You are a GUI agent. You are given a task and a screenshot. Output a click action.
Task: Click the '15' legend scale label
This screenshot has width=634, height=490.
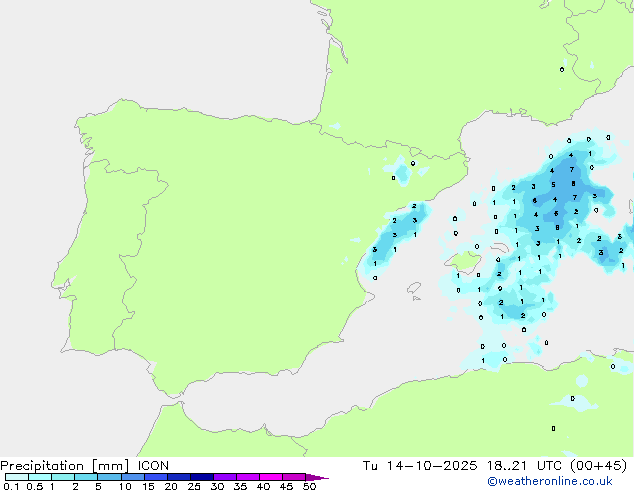pos(148,486)
